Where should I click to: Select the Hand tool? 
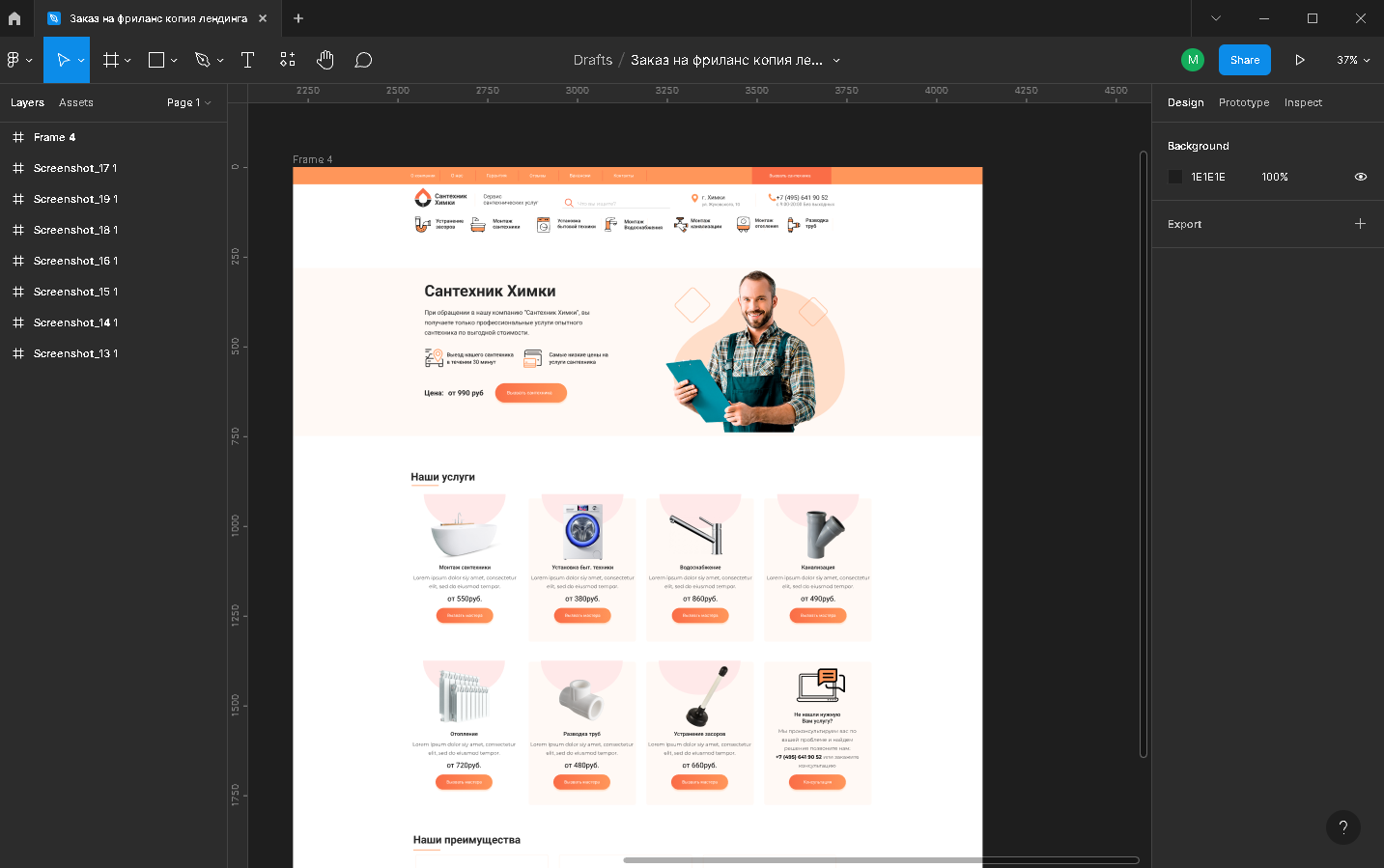pyautogui.click(x=325, y=60)
